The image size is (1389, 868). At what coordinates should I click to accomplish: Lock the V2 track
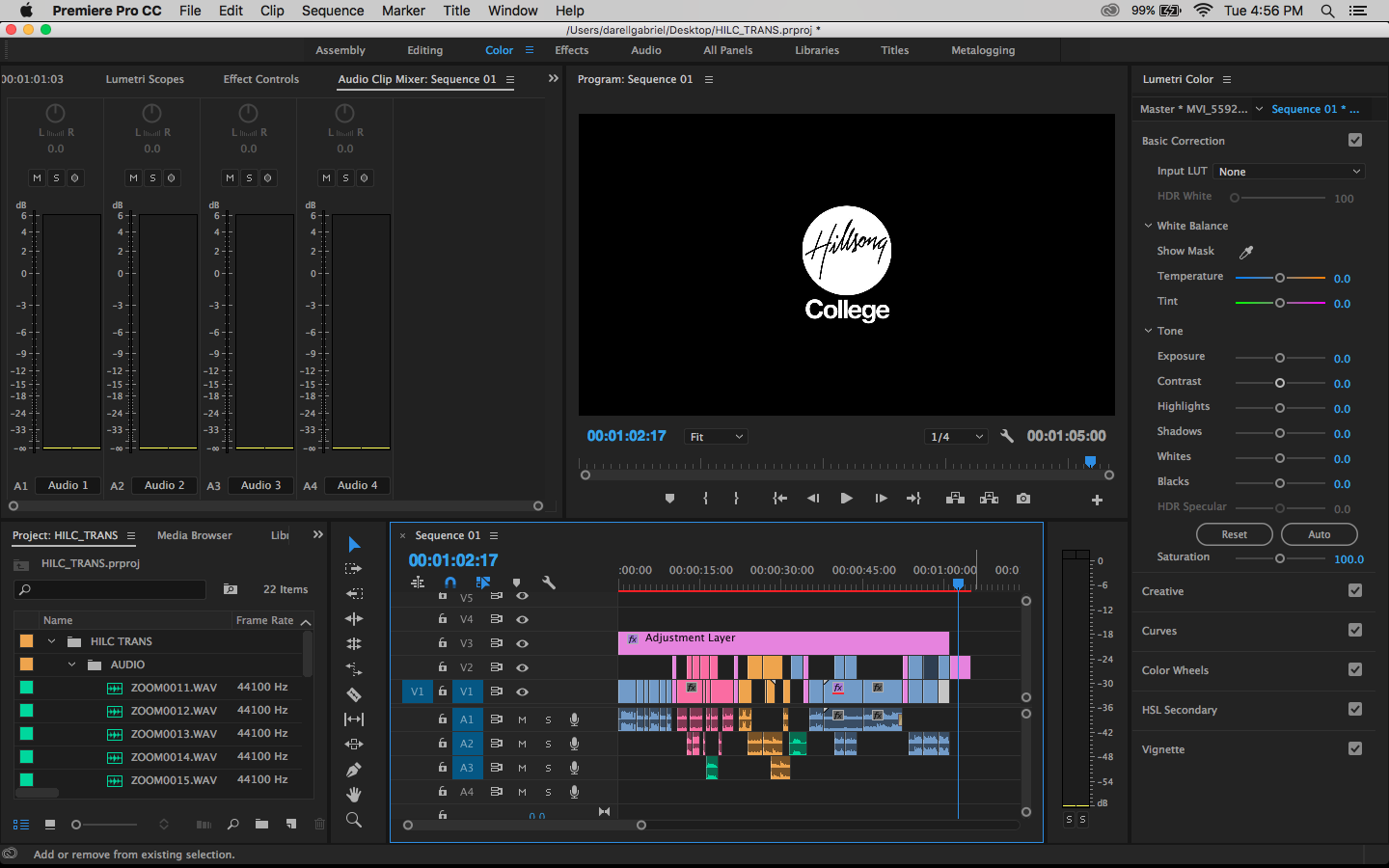coord(443,666)
